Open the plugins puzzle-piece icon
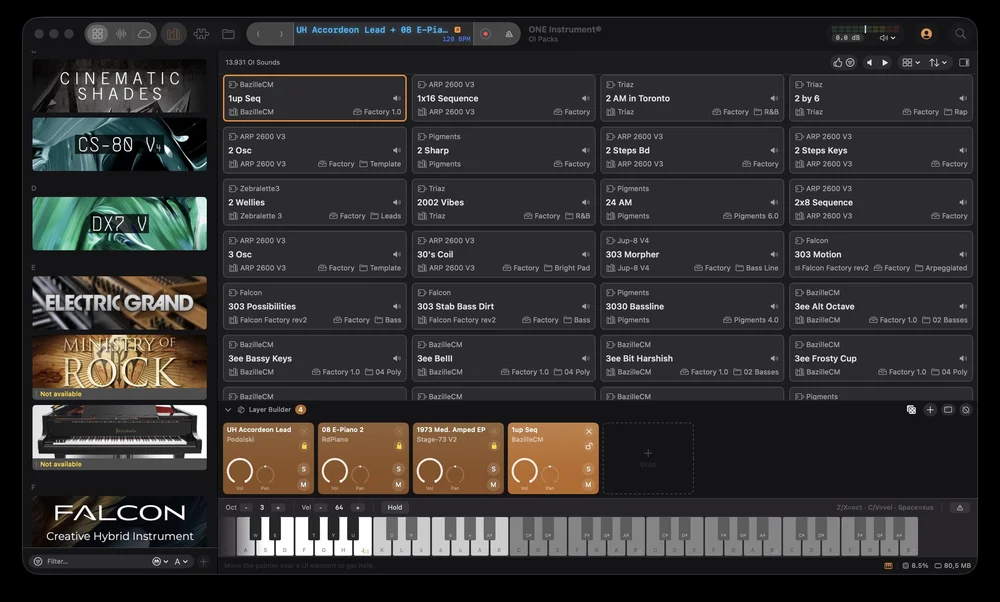The height and width of the screenshot is (602, 1000). point(202,34)
